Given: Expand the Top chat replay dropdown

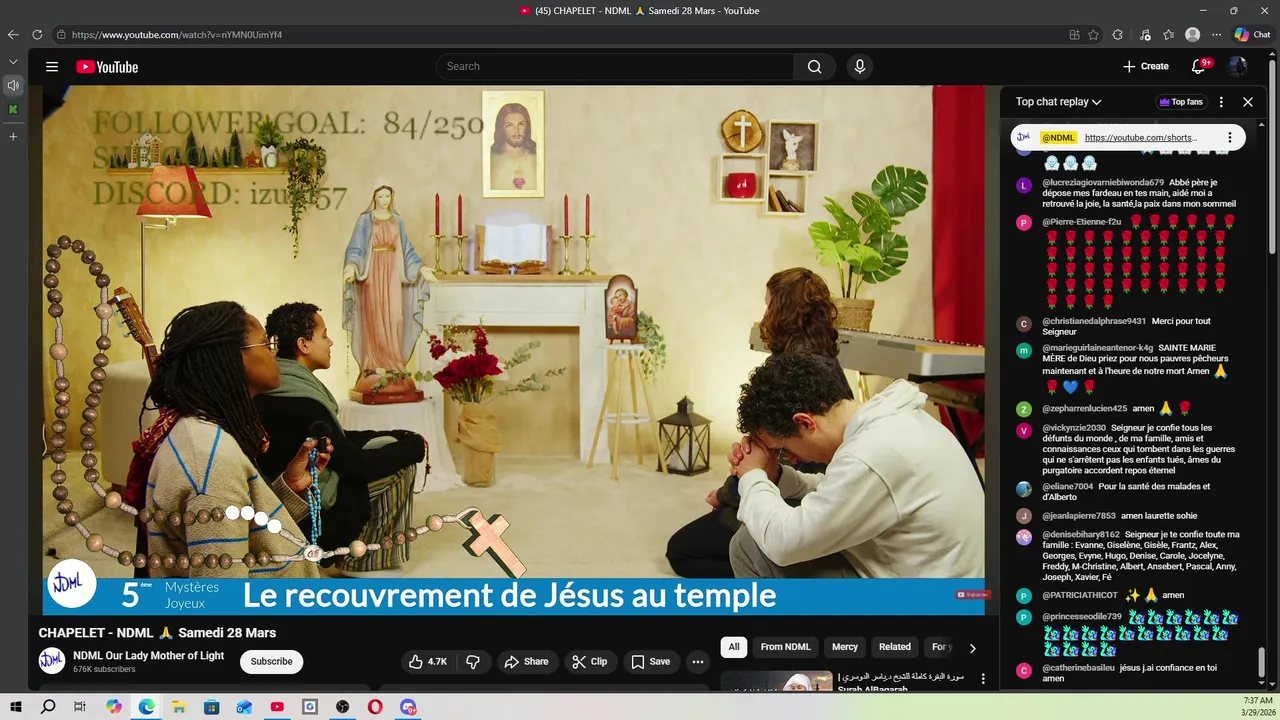Looking at the screenshot, I should [1058, 102].
